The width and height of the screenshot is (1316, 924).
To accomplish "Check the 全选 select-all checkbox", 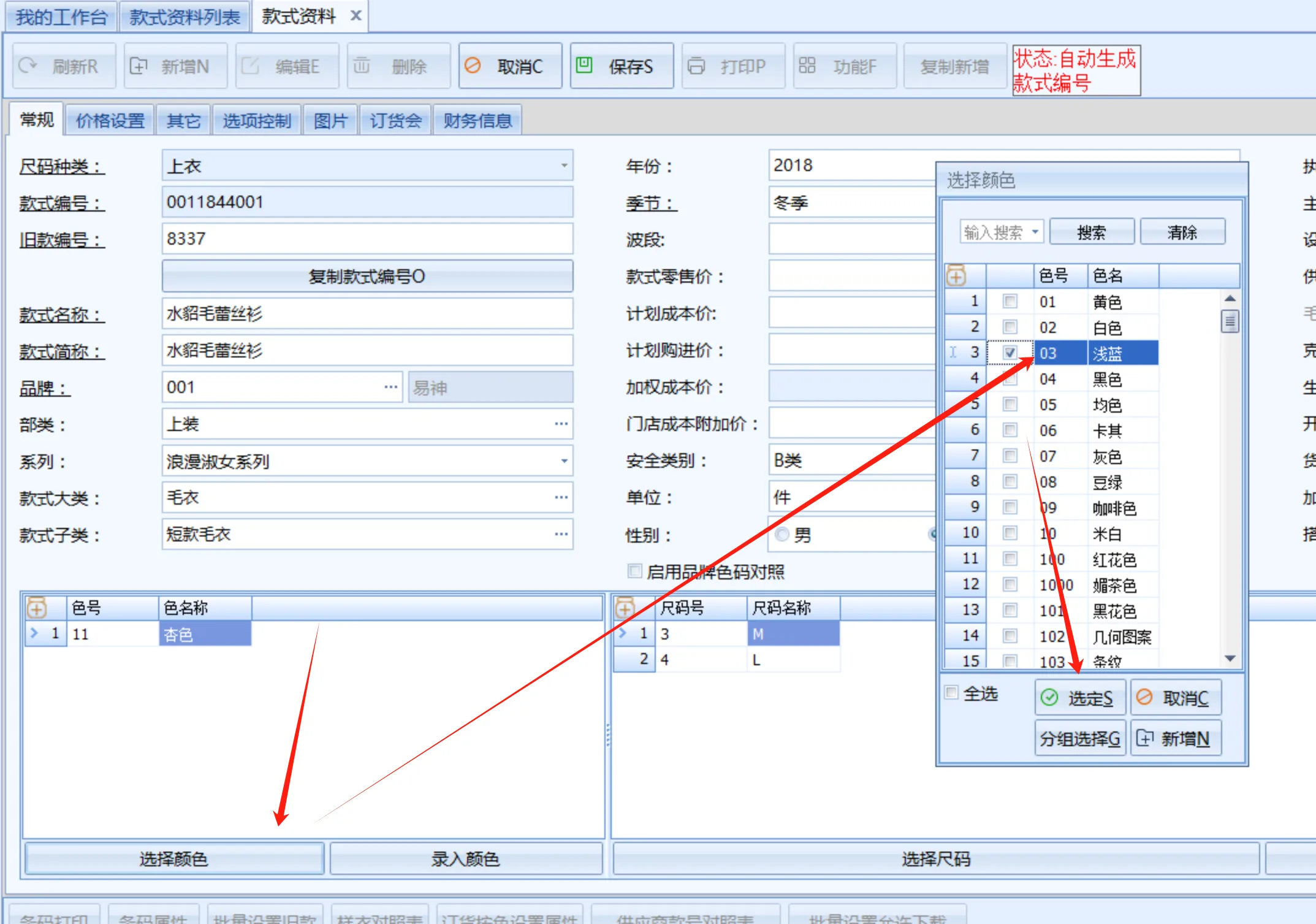I will 951,693.
